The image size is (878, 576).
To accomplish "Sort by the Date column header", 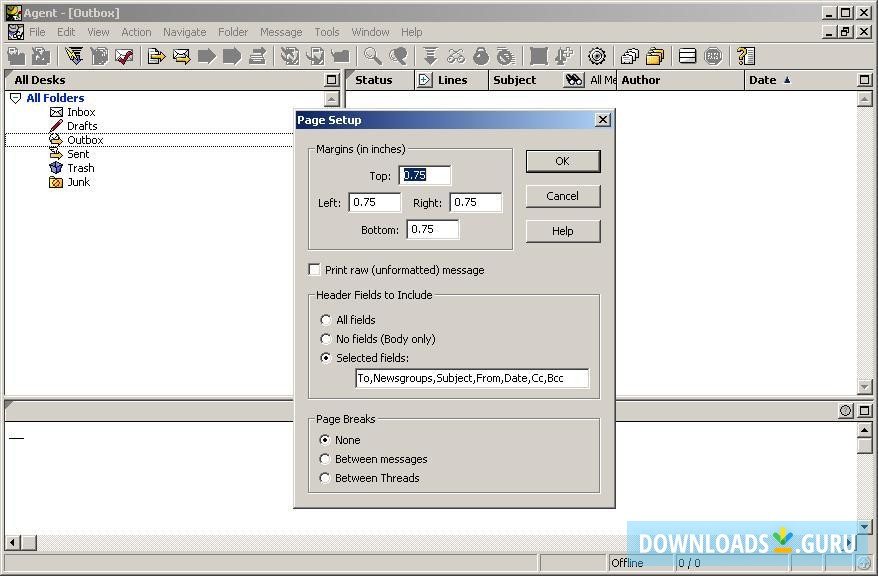I will click(762, 80).
